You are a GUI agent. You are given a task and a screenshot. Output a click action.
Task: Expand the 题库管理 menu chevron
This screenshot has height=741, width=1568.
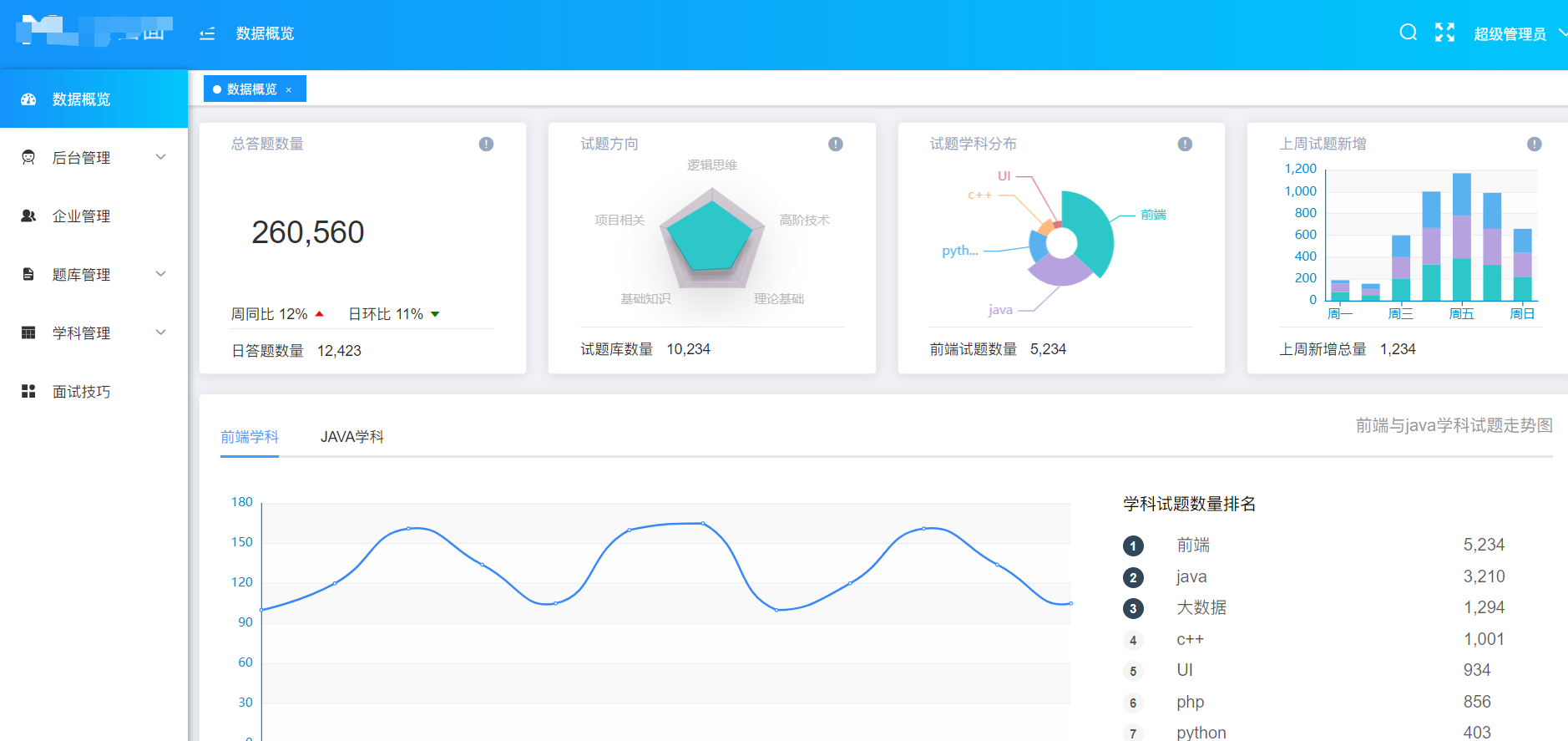pyautogui.click(x=161, y=274)
